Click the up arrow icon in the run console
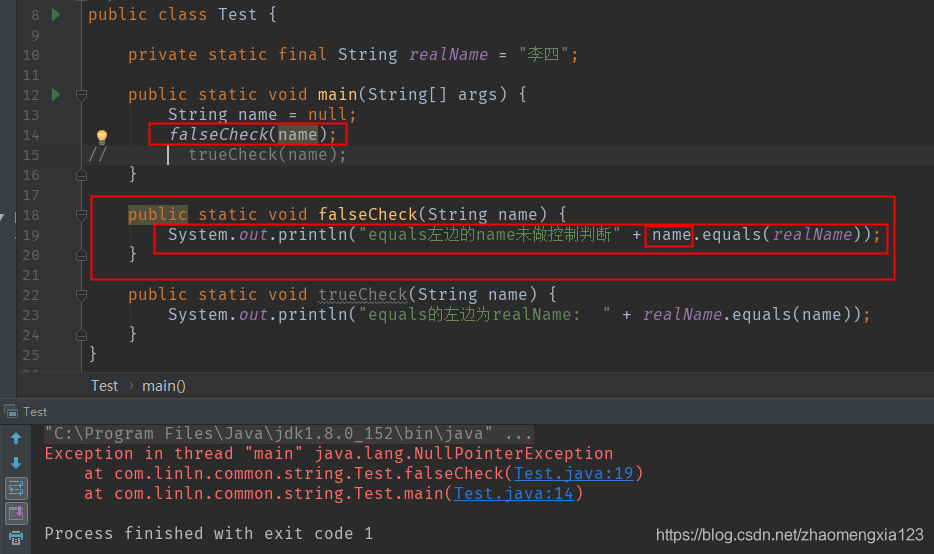Screen dimensions: 934x554 pyautogui.click(x=16, y=438)
